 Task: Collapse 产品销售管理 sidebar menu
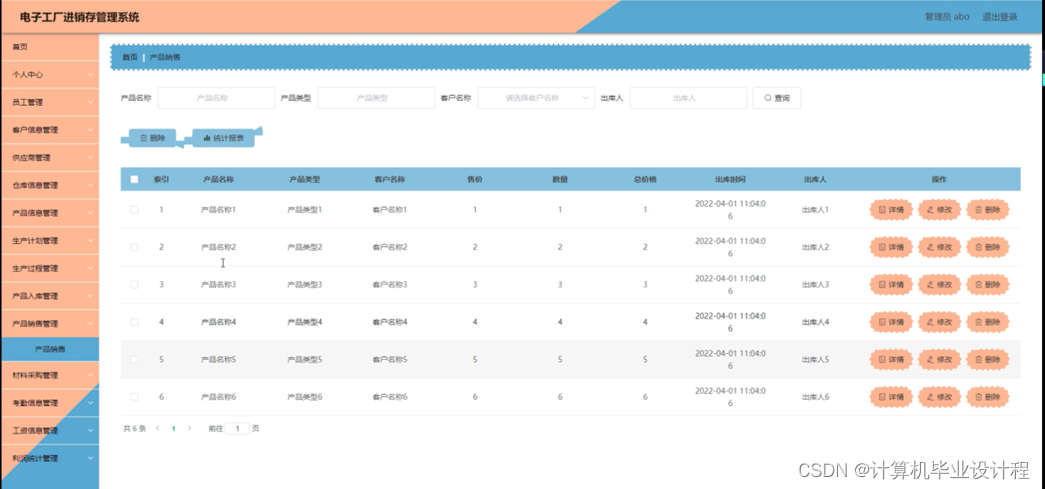49,324
